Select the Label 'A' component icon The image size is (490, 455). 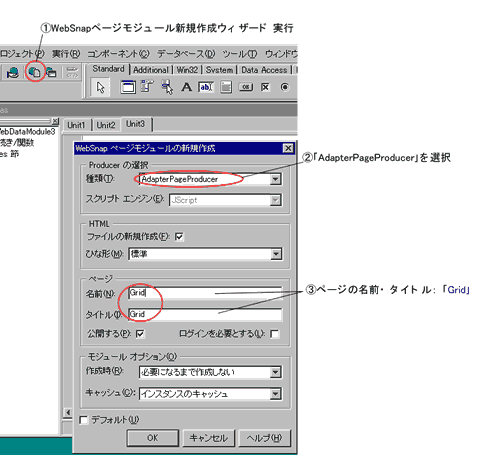pyautogui.click(x=186, y=87)
